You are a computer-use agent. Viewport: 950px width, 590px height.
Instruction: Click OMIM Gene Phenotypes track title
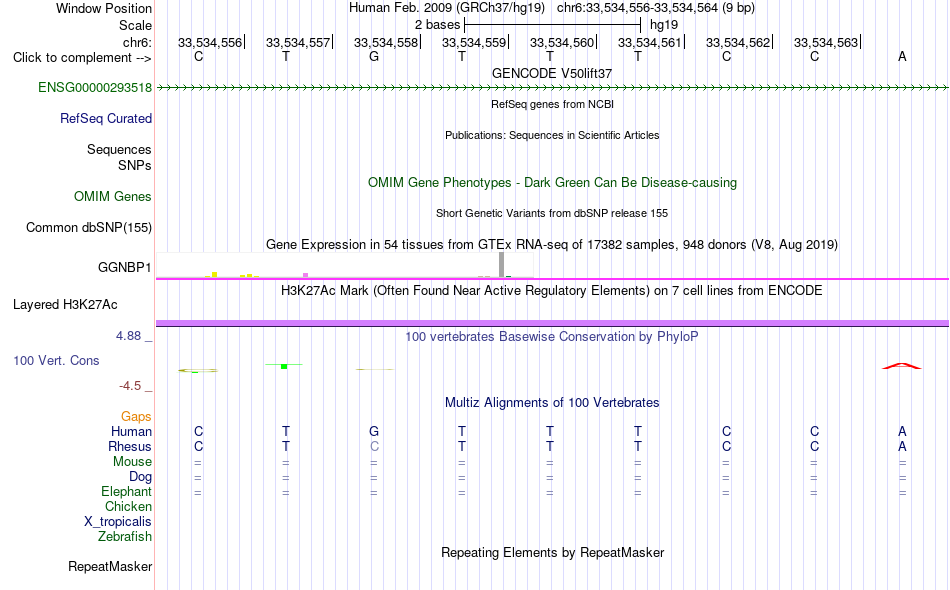tap(552, 182)
